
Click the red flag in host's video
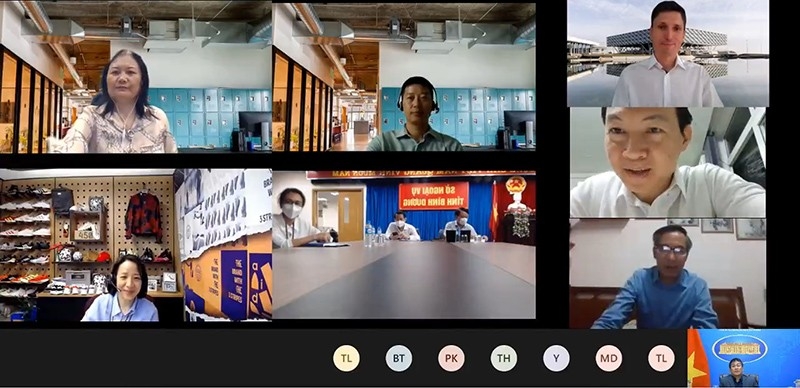[x=697, y=359]
